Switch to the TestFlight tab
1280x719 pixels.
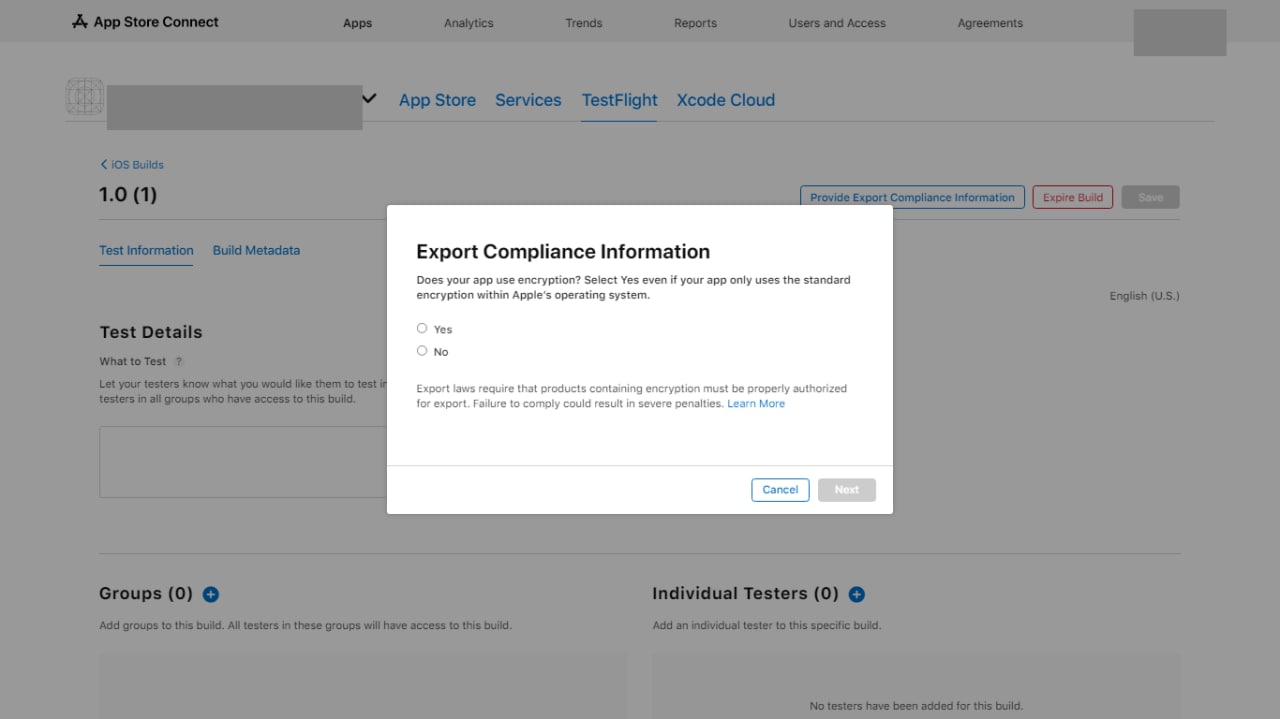(620, 100)
